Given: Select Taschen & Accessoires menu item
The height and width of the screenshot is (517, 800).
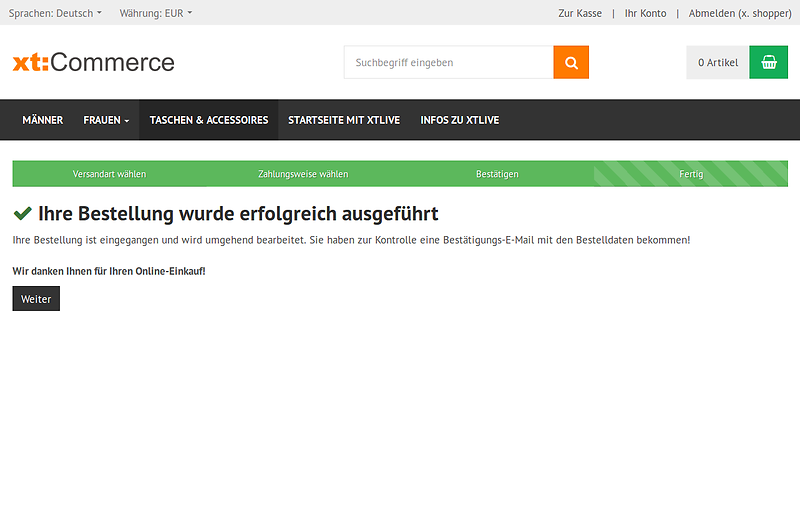Looking at the screenshot, I should (209, 120).
